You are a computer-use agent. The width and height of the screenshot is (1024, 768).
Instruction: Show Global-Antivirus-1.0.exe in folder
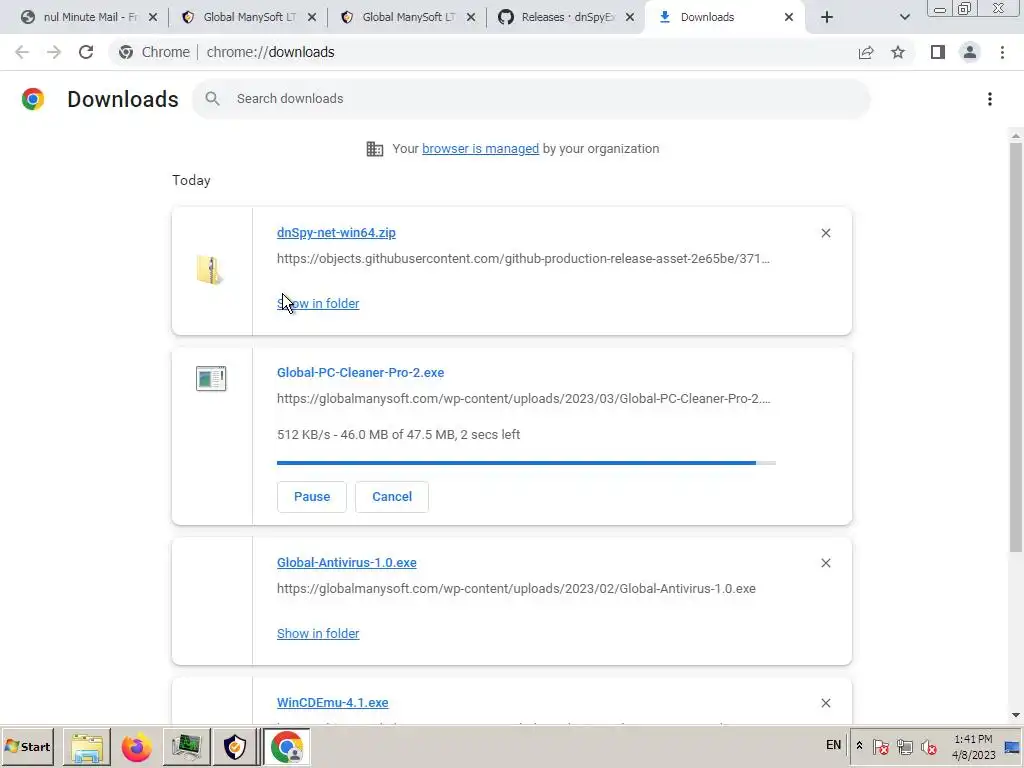(x=318, y=633)
